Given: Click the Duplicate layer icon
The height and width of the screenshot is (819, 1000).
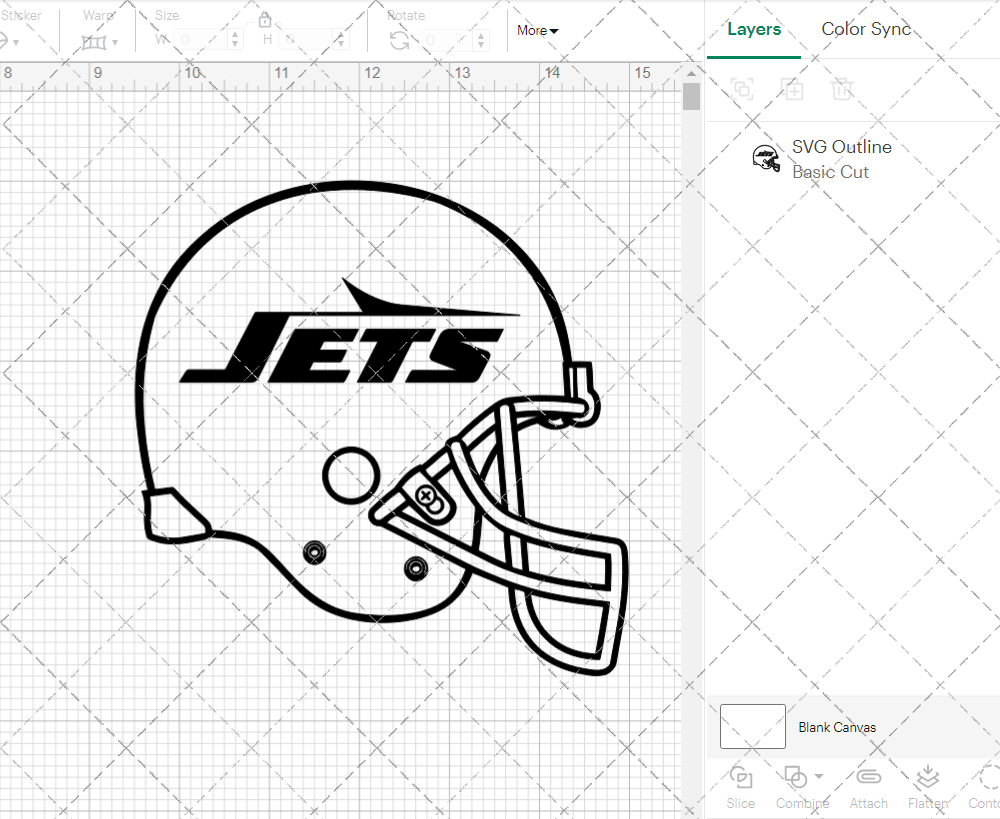Looking at the screenshot, I should [792, 89].
